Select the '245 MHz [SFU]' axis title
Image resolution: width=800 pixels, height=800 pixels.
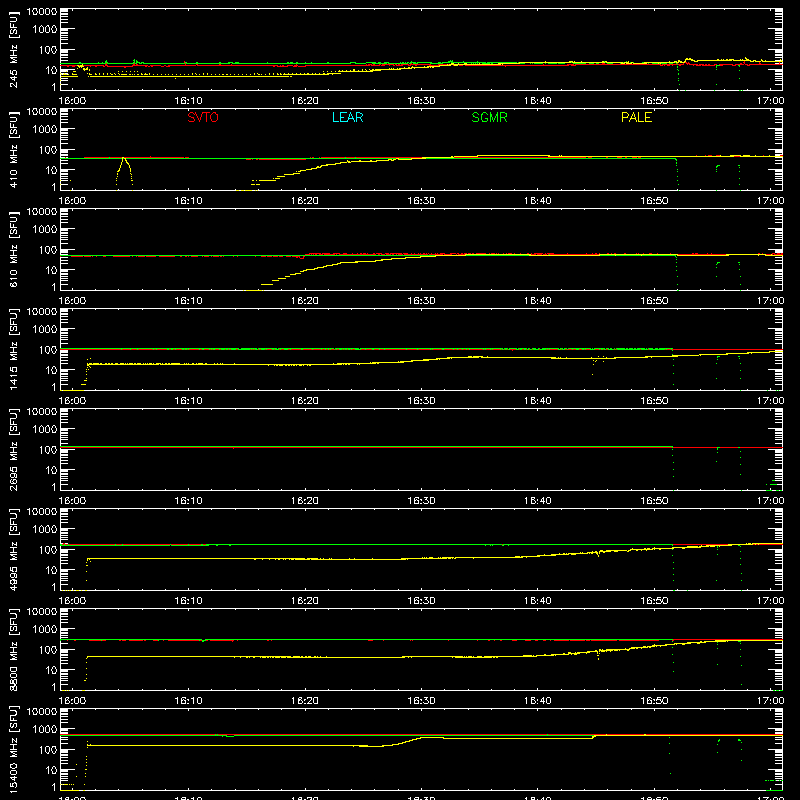click(13, 49)
